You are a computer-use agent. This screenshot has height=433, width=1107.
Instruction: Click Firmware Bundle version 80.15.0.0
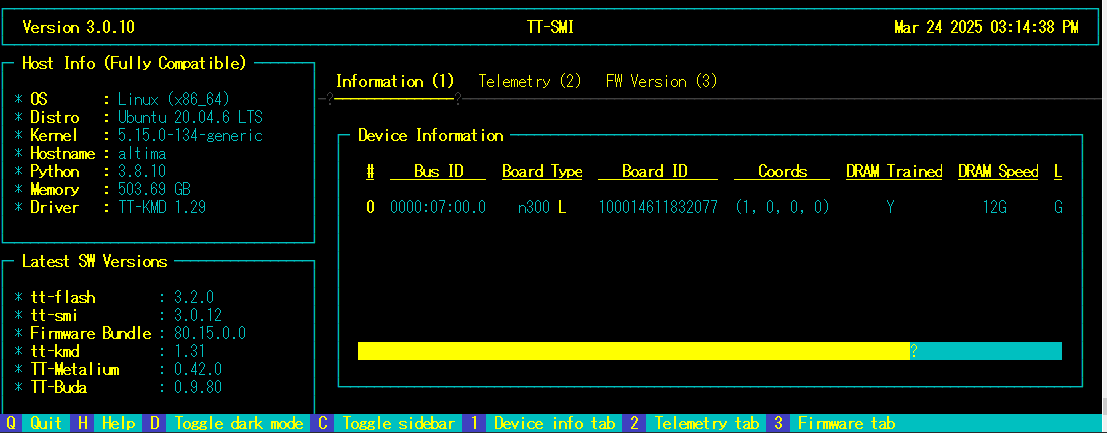pos(210,333)
